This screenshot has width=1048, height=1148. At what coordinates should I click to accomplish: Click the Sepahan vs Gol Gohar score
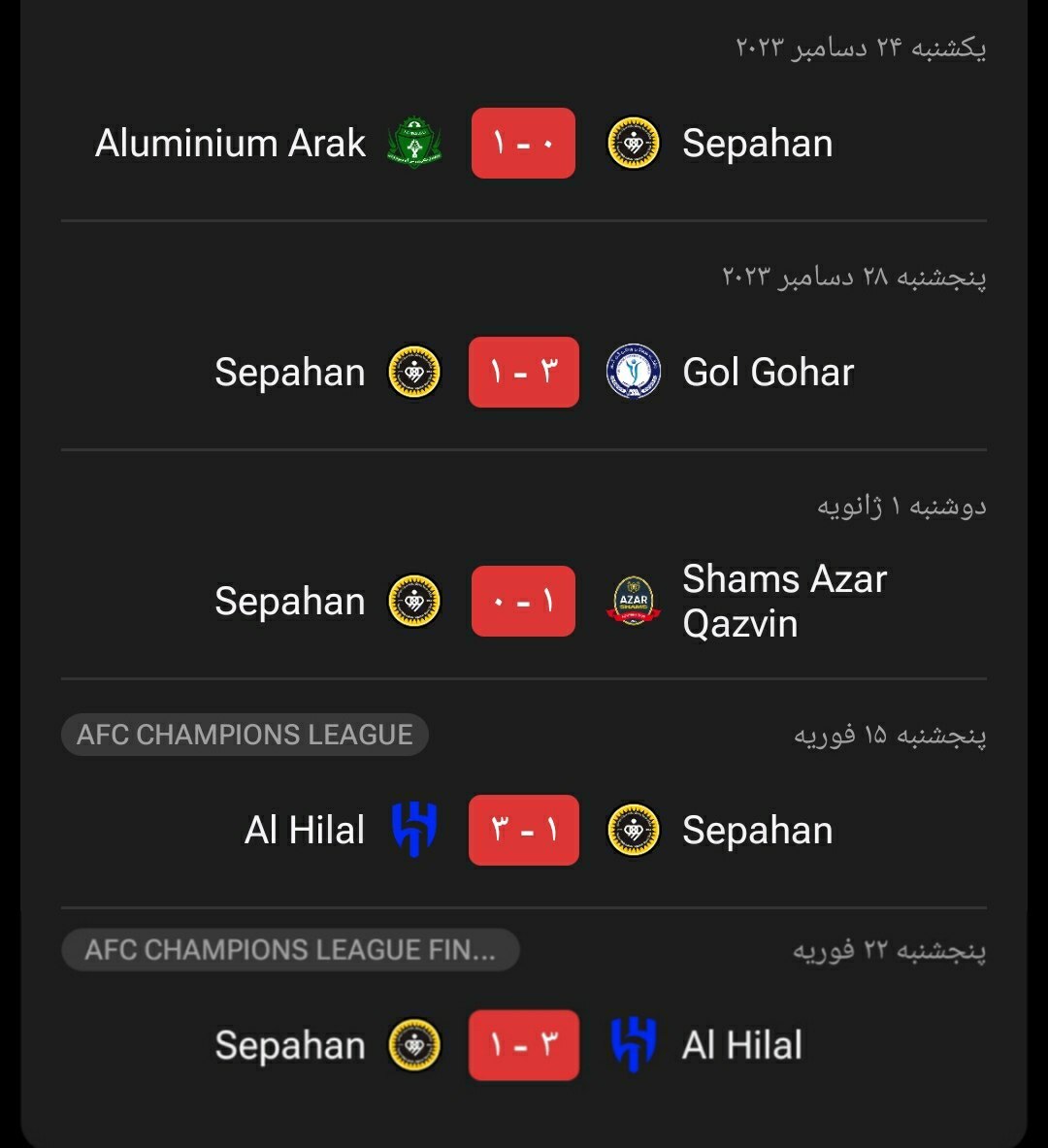coord(523,373)
